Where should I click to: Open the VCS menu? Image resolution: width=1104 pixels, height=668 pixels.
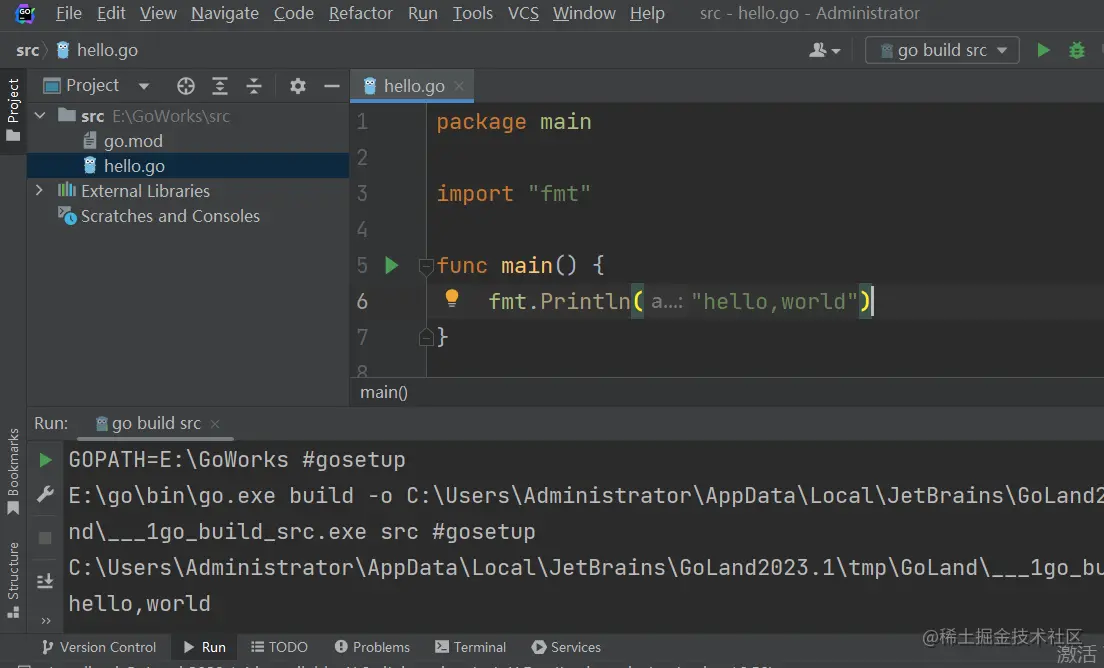[523, 13]
